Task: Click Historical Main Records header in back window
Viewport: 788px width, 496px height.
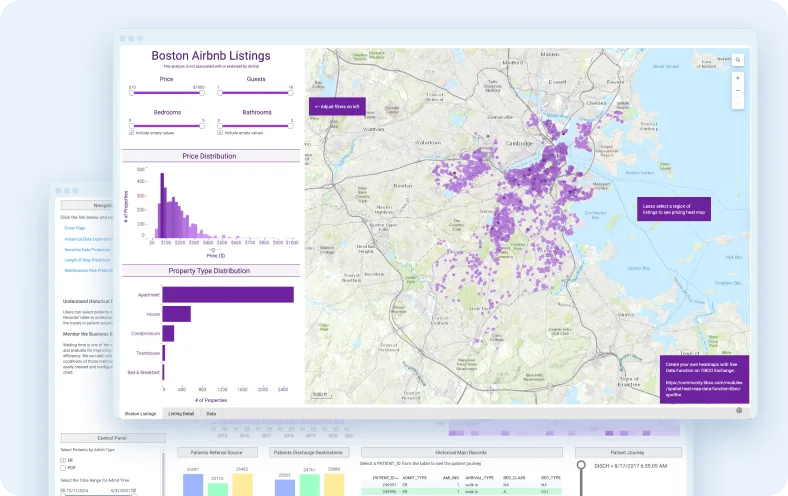Action: pyautogui.click(x=461, y=453)
